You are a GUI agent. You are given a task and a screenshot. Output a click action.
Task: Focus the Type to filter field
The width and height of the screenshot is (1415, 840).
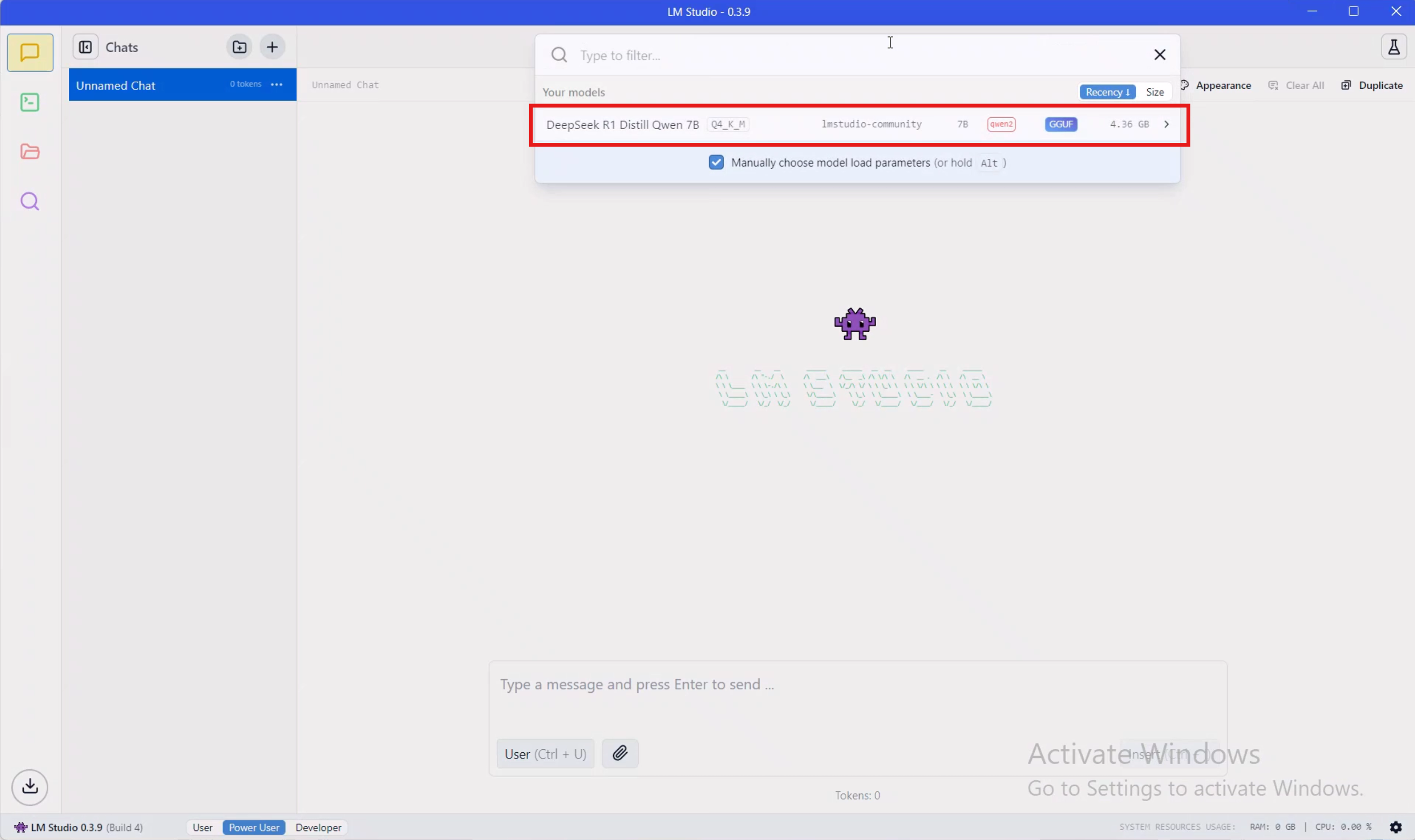(x=858, y=55)
